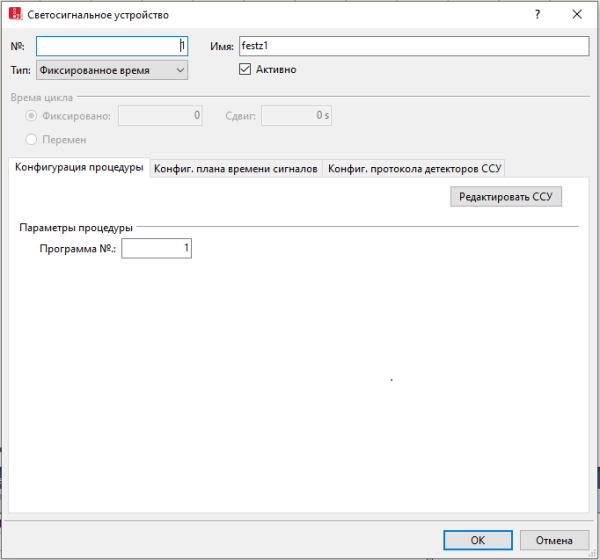This screenshot has width=600, height=560.
Task: Confirm the dialog with OK
Action: tap(477, 540)
